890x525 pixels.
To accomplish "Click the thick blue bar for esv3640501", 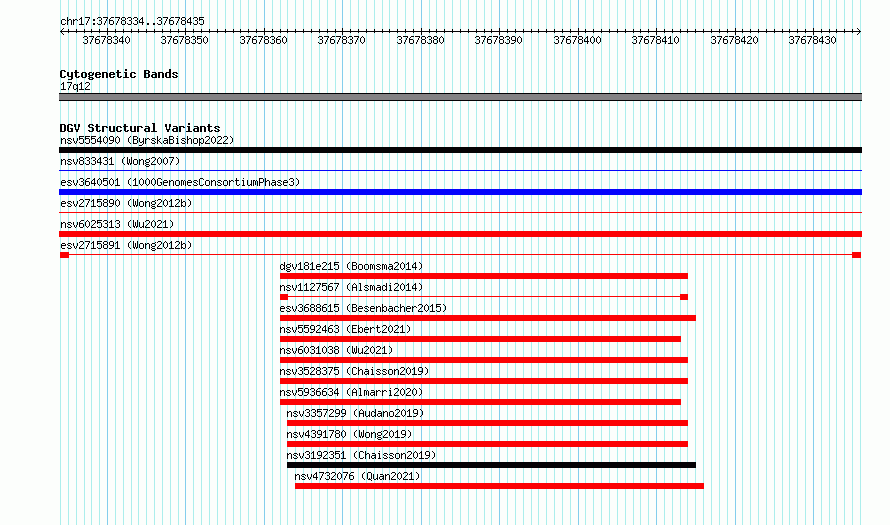I will 460,192.
